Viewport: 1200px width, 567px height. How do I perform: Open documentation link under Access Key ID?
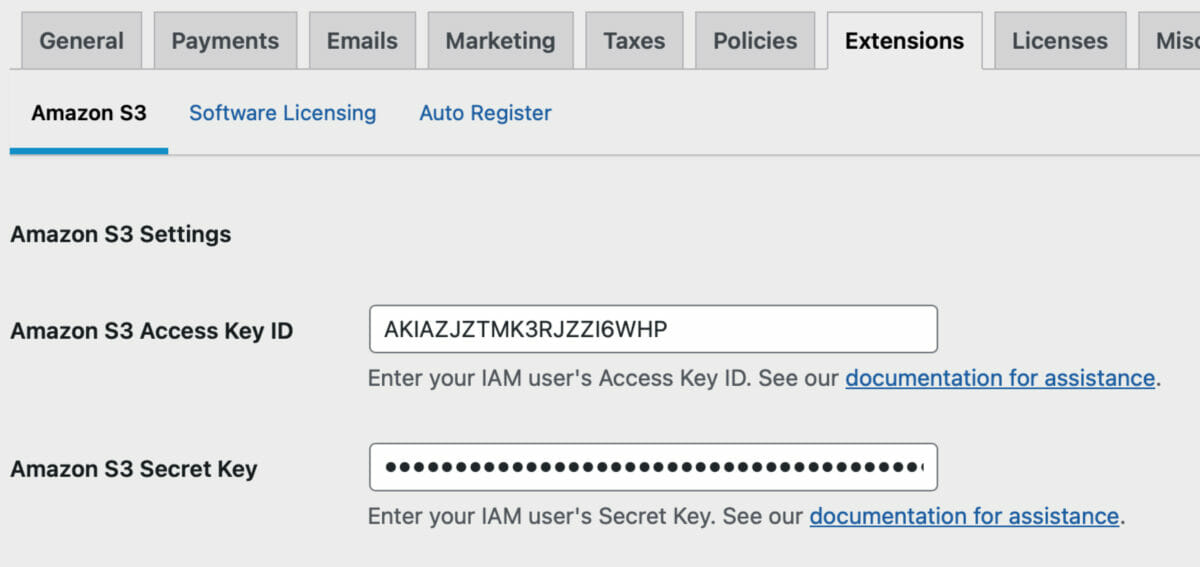(1000, 378)
